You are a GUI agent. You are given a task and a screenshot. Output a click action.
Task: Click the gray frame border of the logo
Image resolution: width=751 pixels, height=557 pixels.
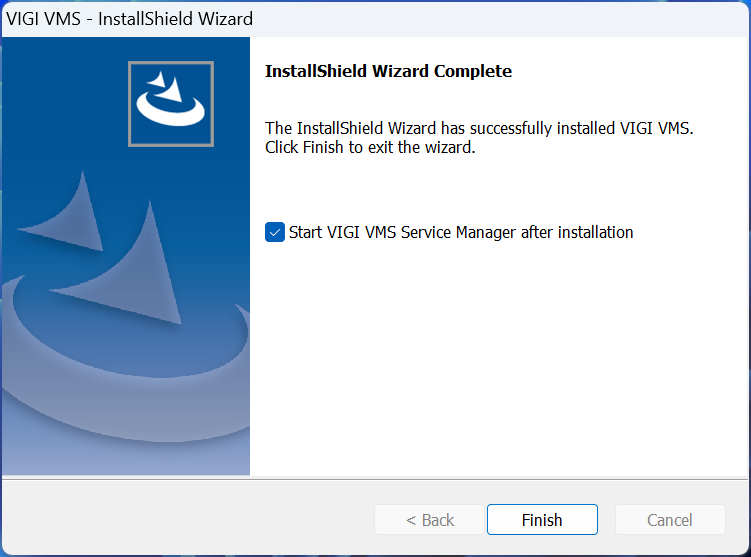[130, 104]
